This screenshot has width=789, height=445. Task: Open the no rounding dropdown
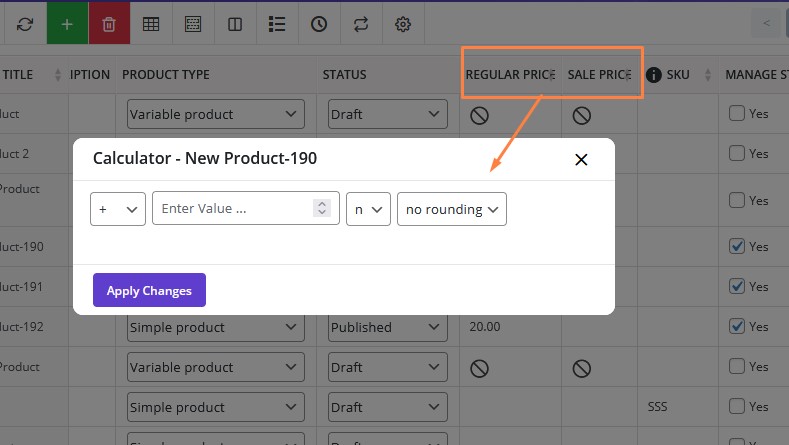[451, 209]
